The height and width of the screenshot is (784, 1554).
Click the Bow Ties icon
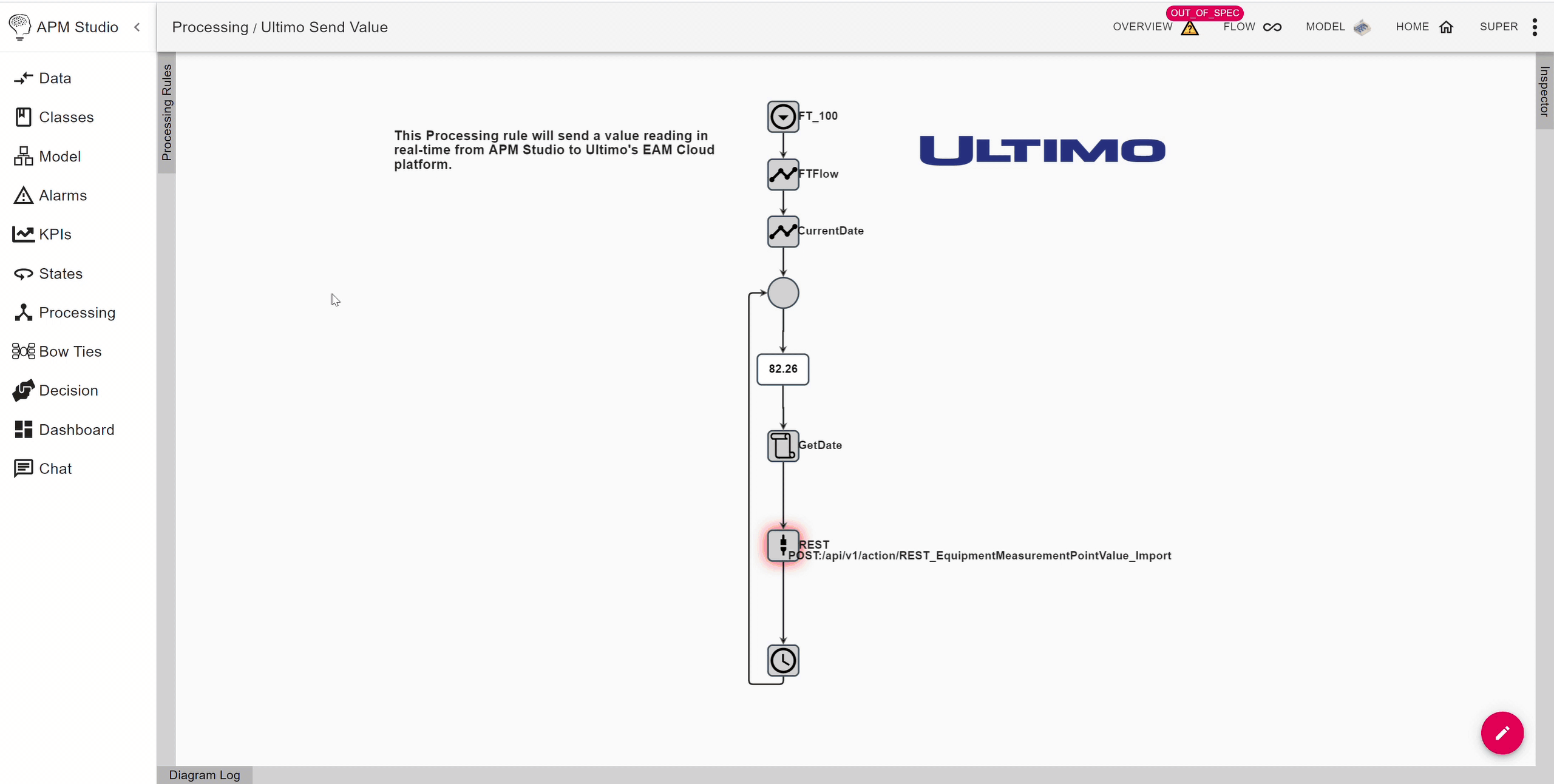(23, 351)
